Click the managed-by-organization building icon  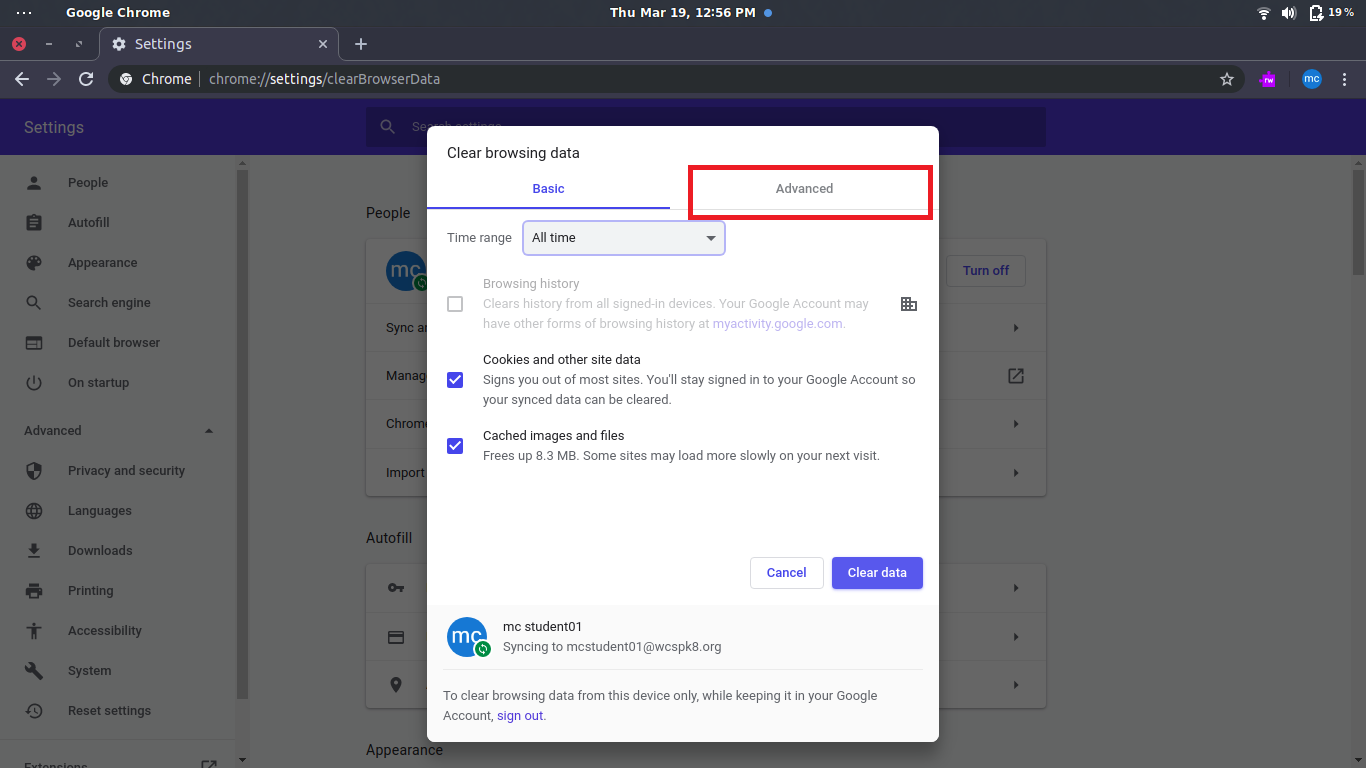(909, 304)
